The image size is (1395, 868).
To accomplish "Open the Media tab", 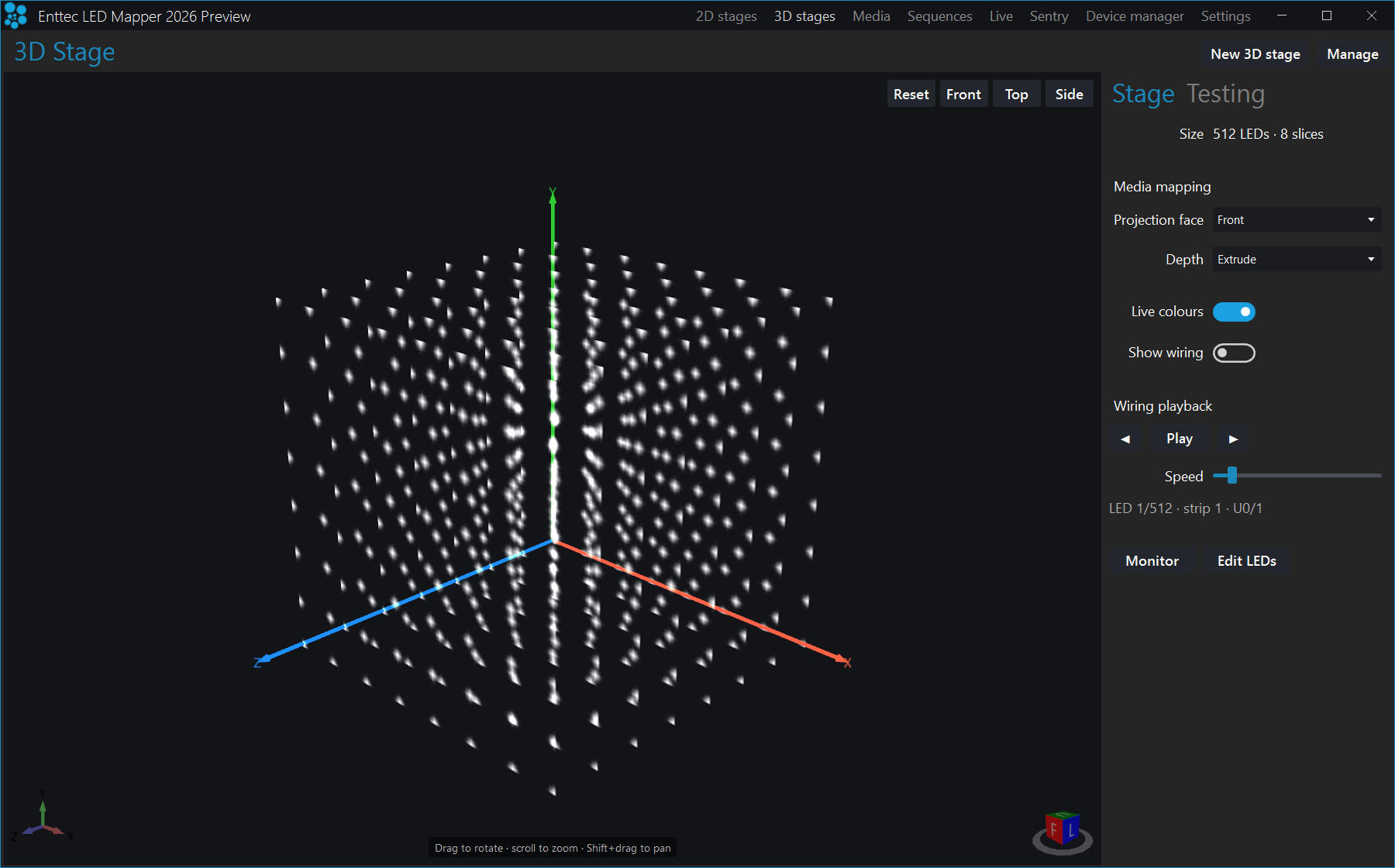I will click(x=871, y=16).
